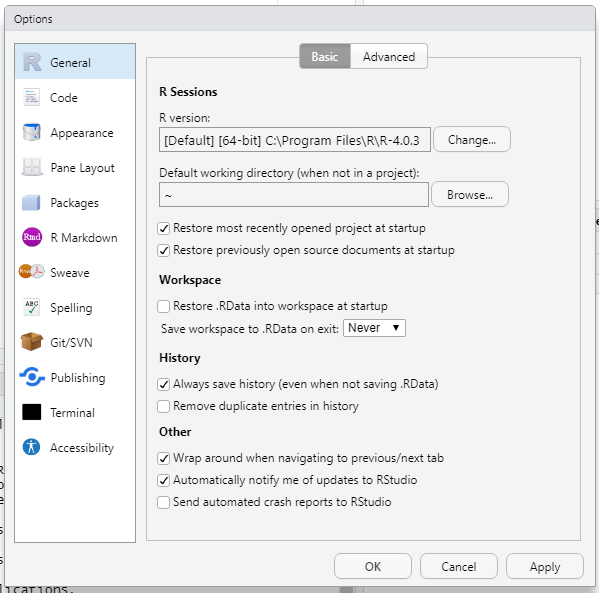
Task: Select the R Markdown Rmd icon
Action: coord(32,237)
